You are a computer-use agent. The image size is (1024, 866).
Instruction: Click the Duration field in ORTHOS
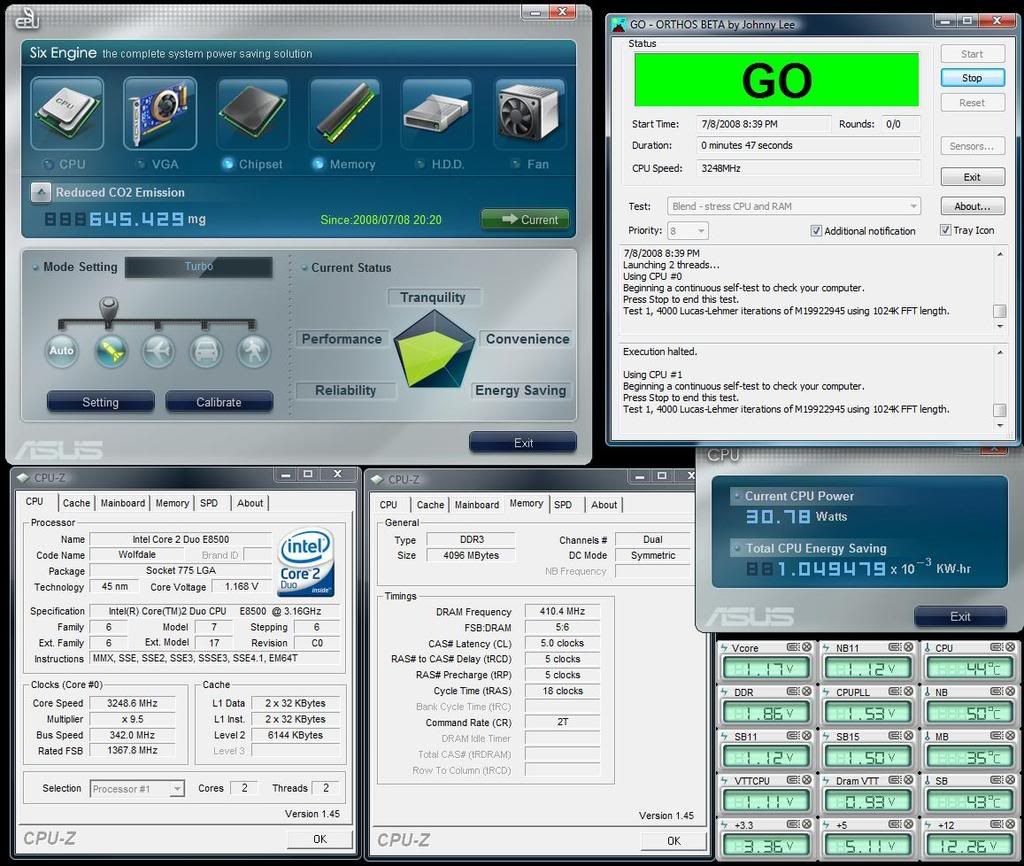click(x=809, y=146)
